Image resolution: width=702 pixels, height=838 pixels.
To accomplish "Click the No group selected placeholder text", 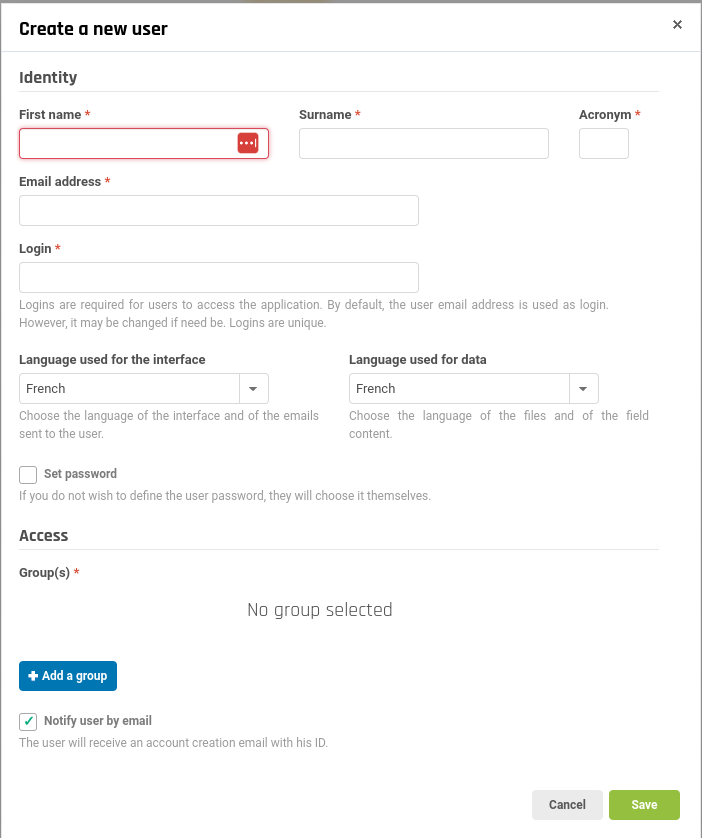I will point(319,609).
